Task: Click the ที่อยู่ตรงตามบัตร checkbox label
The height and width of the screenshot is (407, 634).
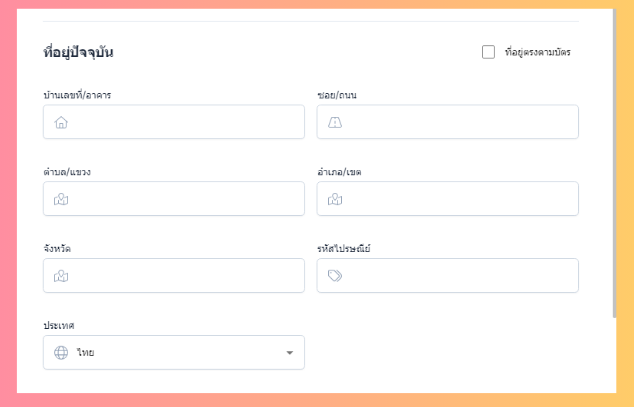Action: (x=538, y=52)
